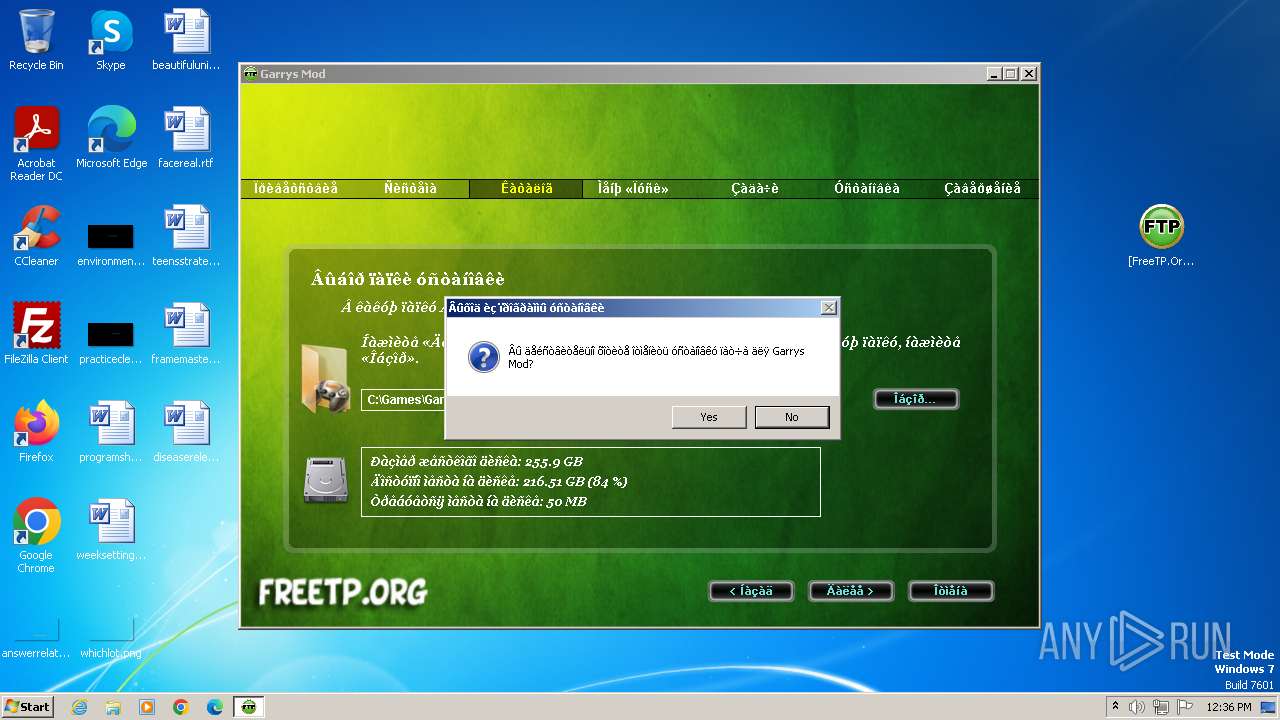Click Yes in the confirmation dialog
Screen dimensions: 1280x720
pos(709,417)
